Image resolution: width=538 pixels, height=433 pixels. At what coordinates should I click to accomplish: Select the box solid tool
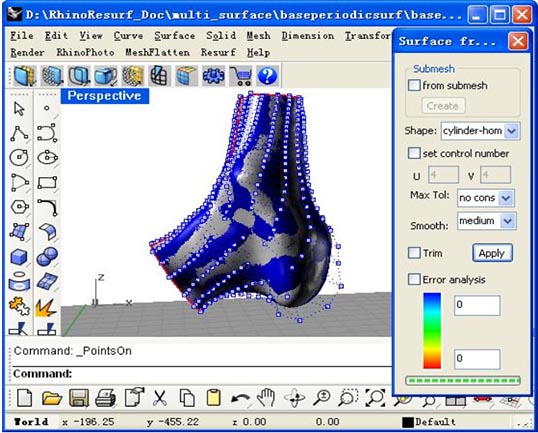tap(19, 257)
